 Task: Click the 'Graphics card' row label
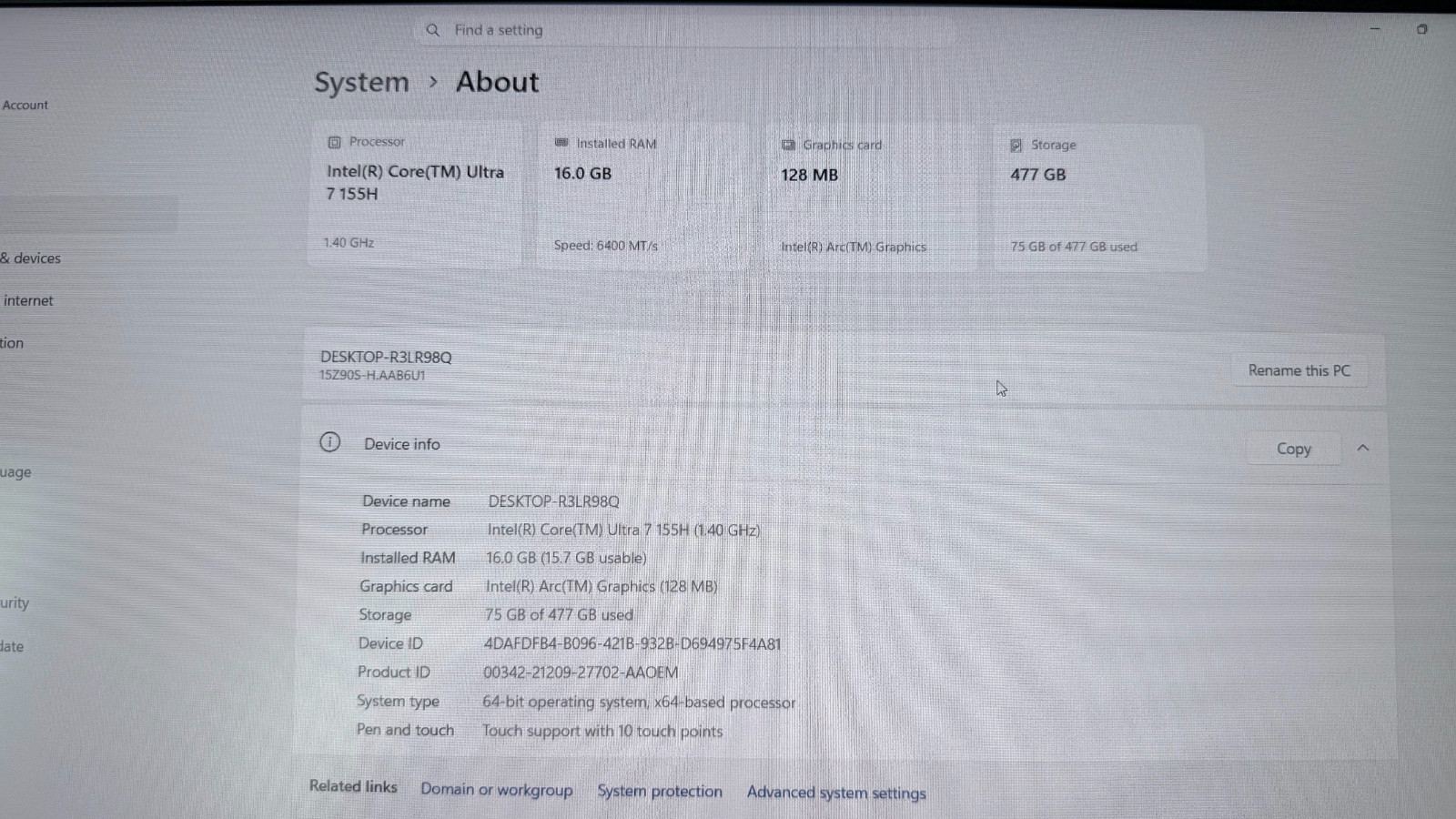[406, 587]
